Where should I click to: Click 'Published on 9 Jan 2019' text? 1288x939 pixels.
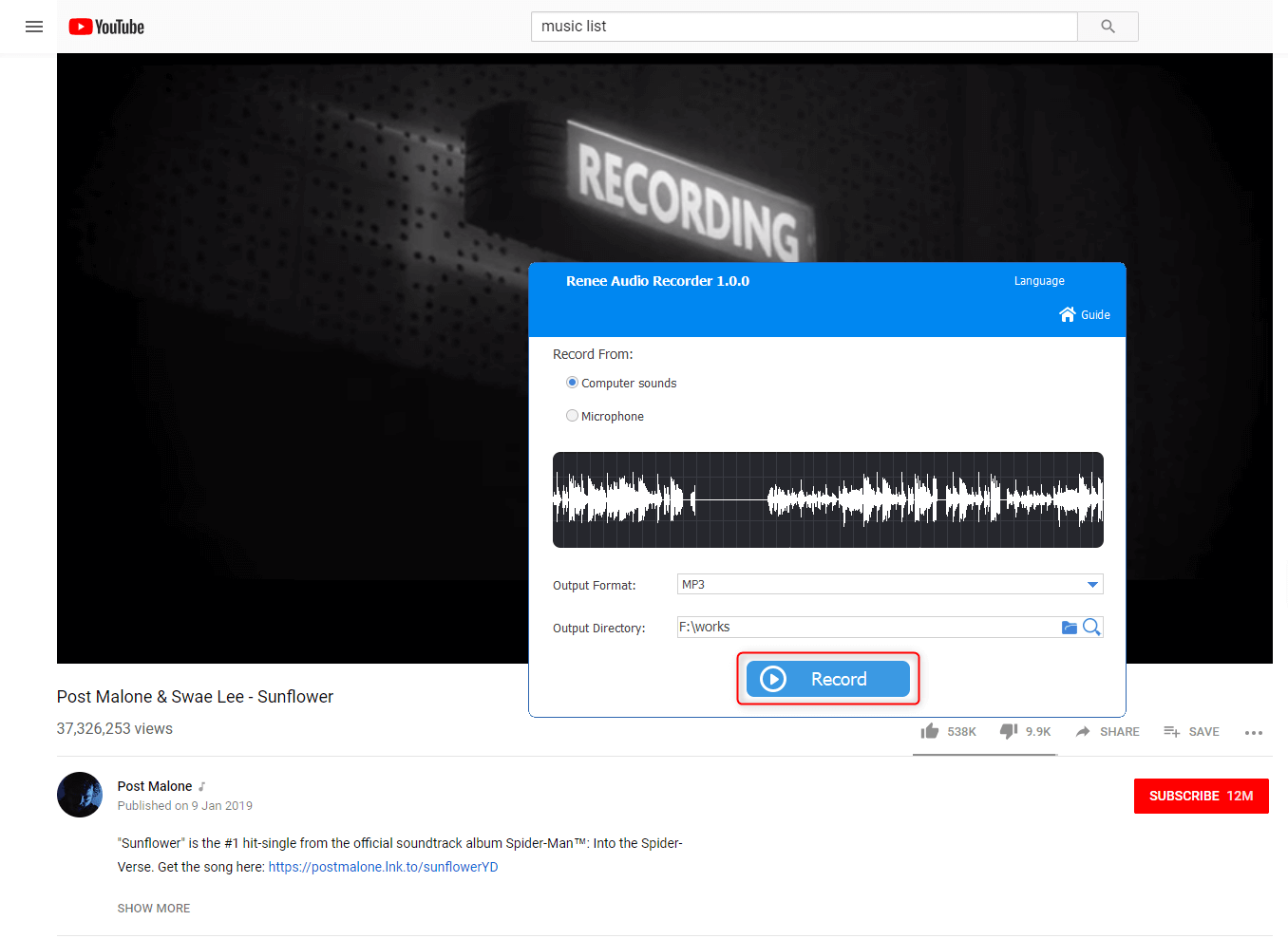coord(185,806)
